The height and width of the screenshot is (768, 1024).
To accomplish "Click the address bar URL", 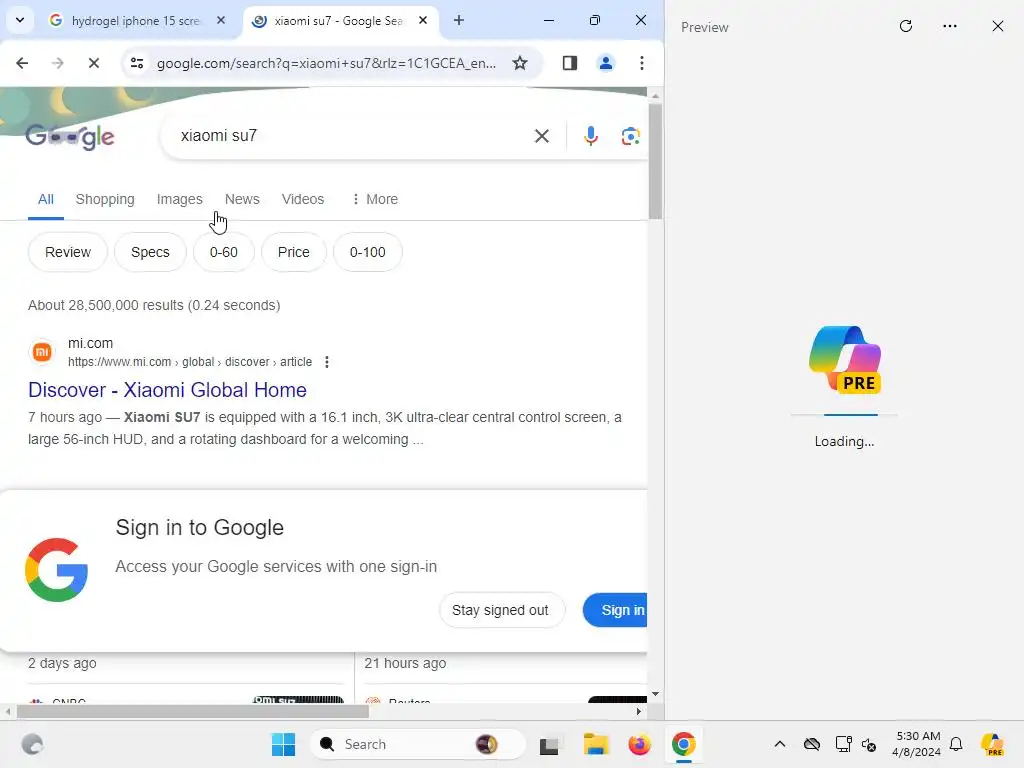I will 326,63.
